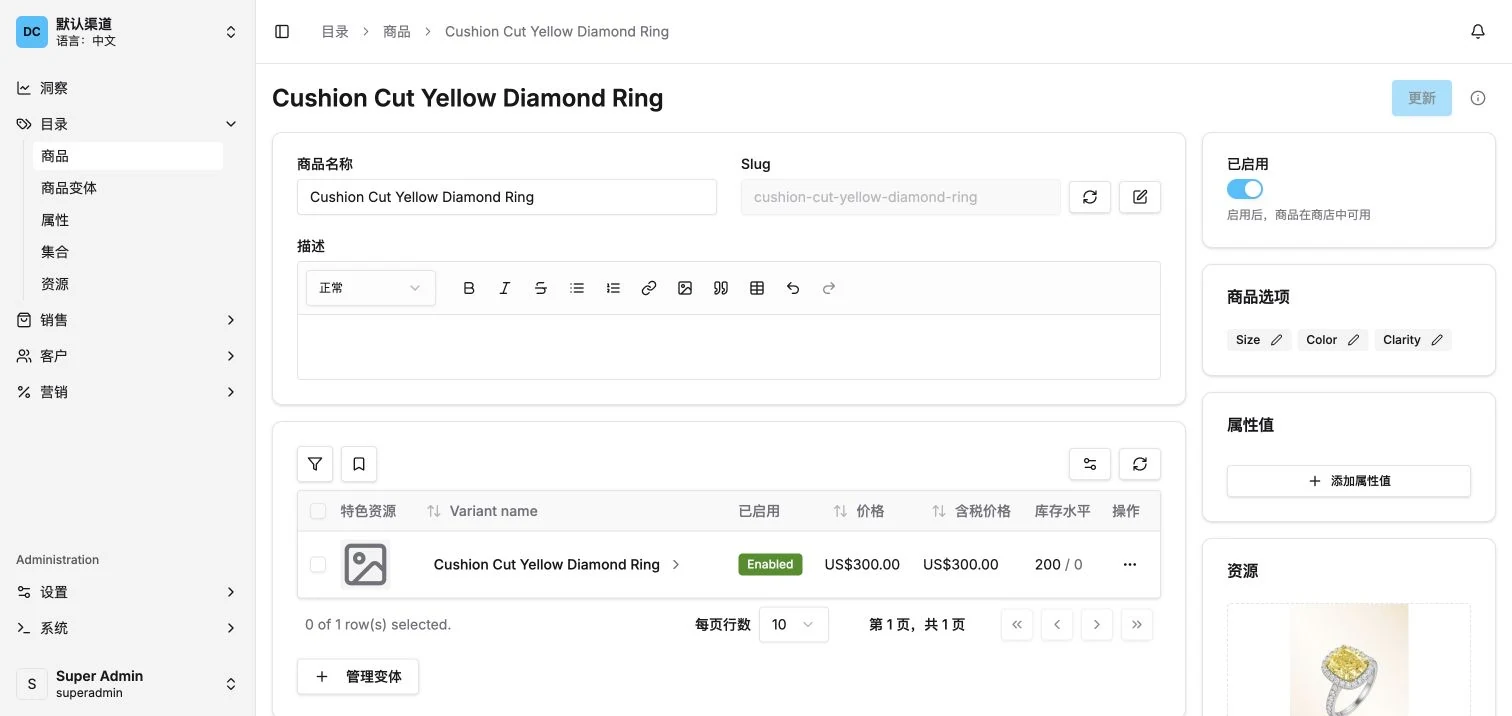1512x716 pixels.
Task: Open the variant table filter
Action: pos(315,464)
